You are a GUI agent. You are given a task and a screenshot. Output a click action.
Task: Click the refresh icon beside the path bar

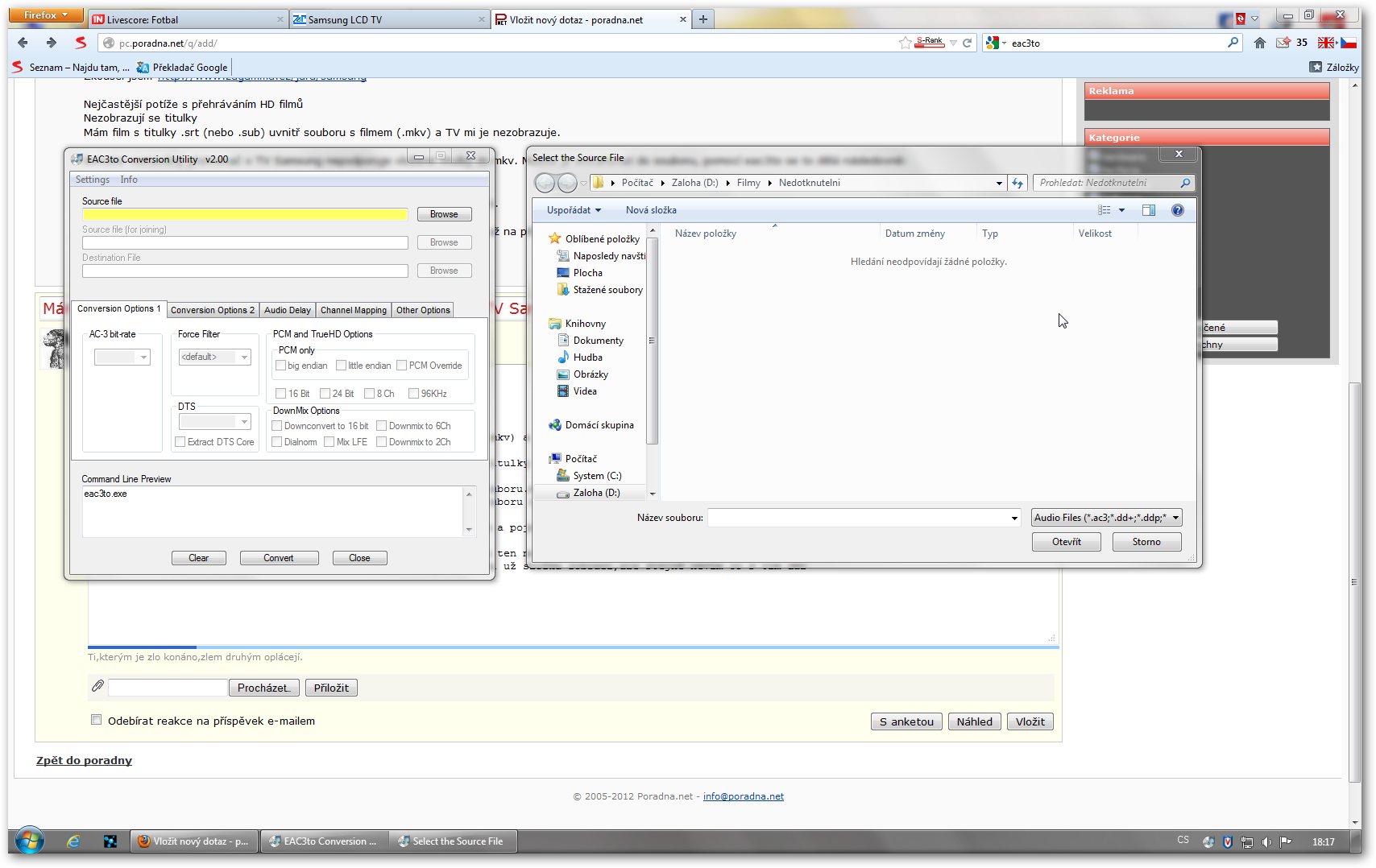[1017, 183]
